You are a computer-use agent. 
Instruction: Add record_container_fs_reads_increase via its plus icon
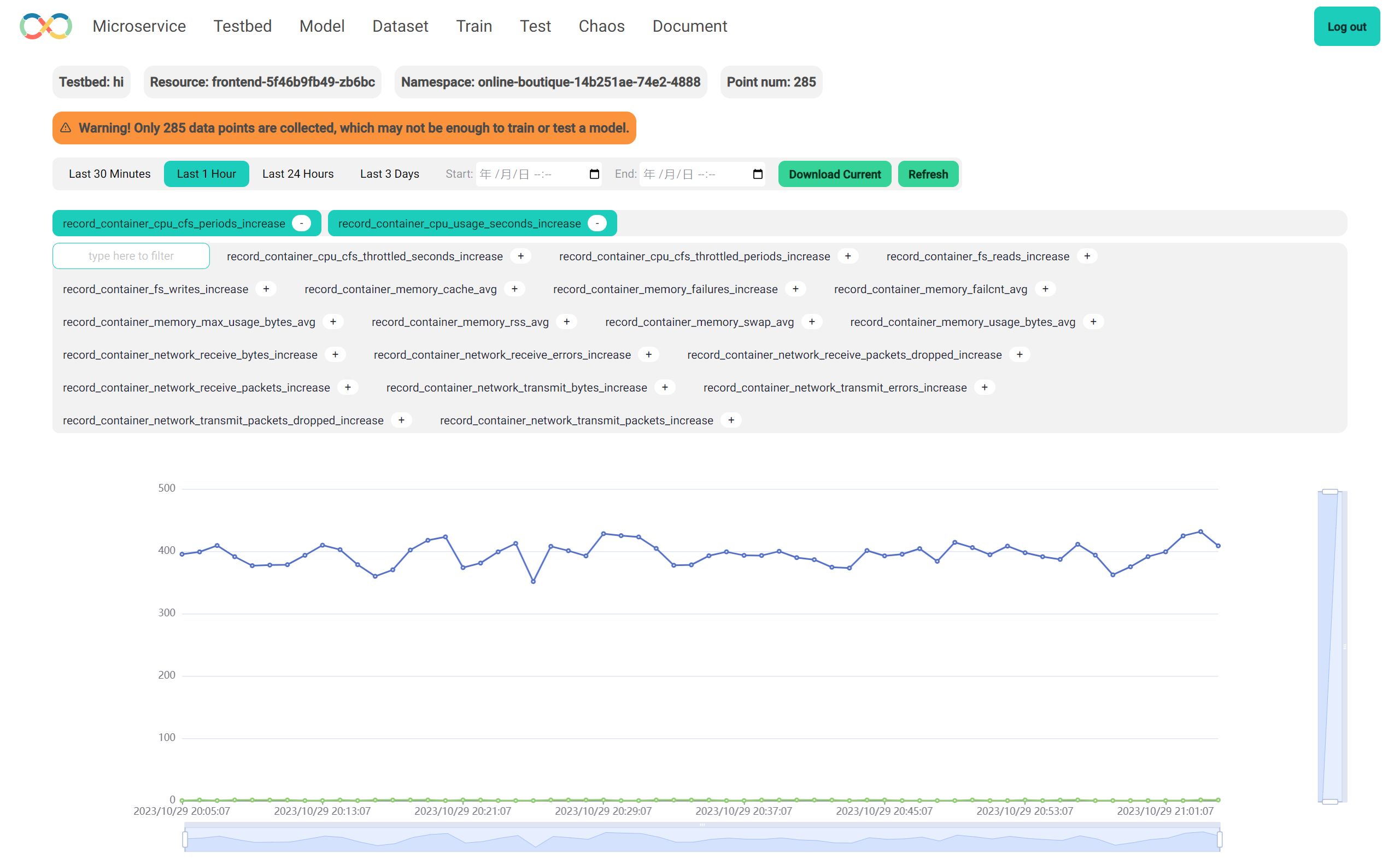point(1087,256)
